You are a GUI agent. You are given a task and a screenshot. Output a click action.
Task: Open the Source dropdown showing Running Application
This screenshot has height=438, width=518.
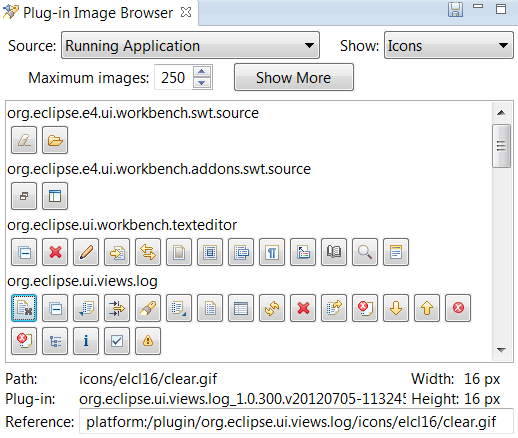point(190,45)
